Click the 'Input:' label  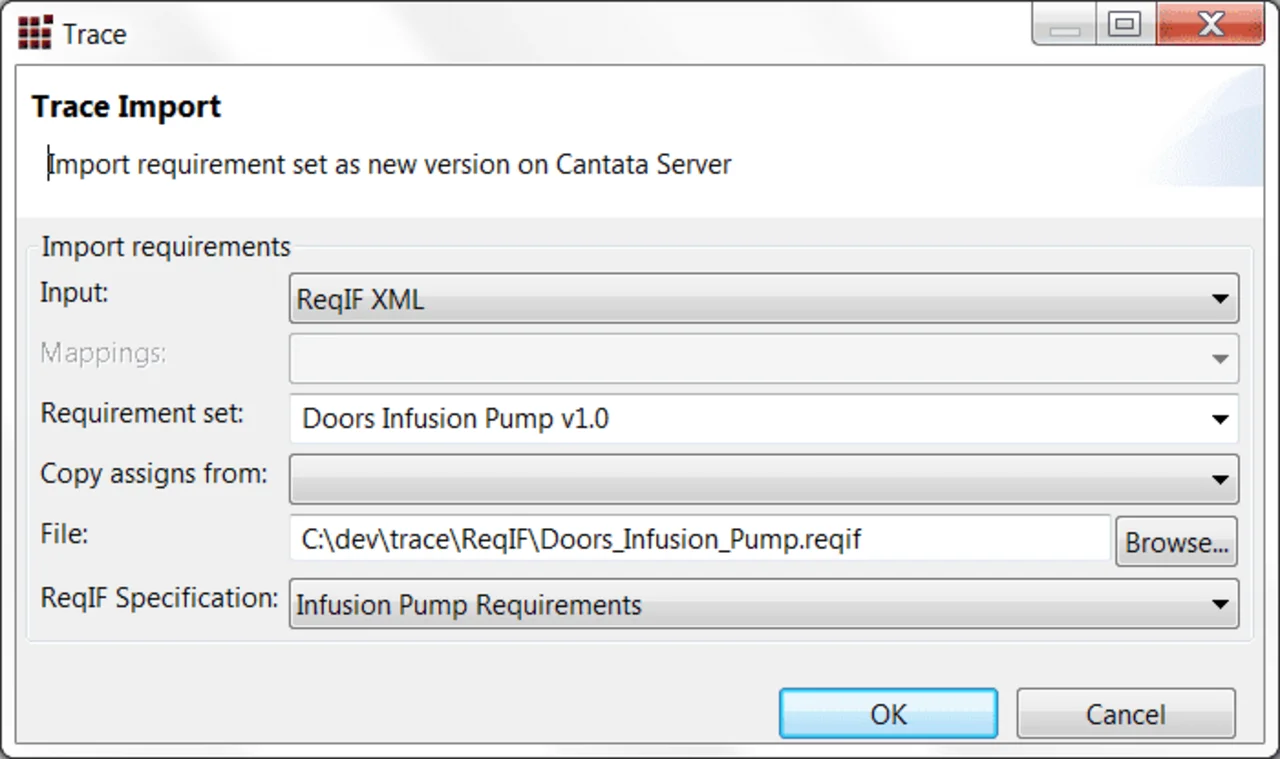click(74, 293)
